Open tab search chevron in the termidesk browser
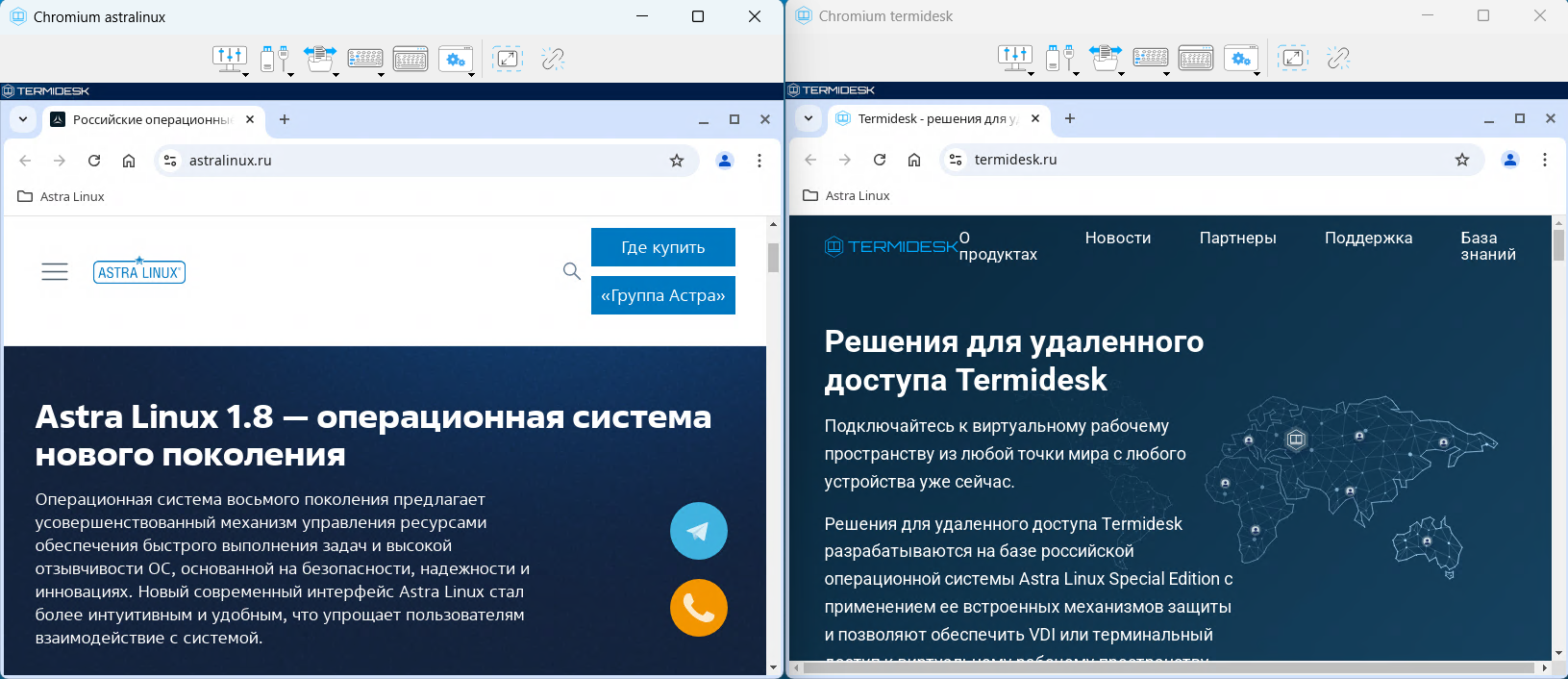 (x=809, y=118)
